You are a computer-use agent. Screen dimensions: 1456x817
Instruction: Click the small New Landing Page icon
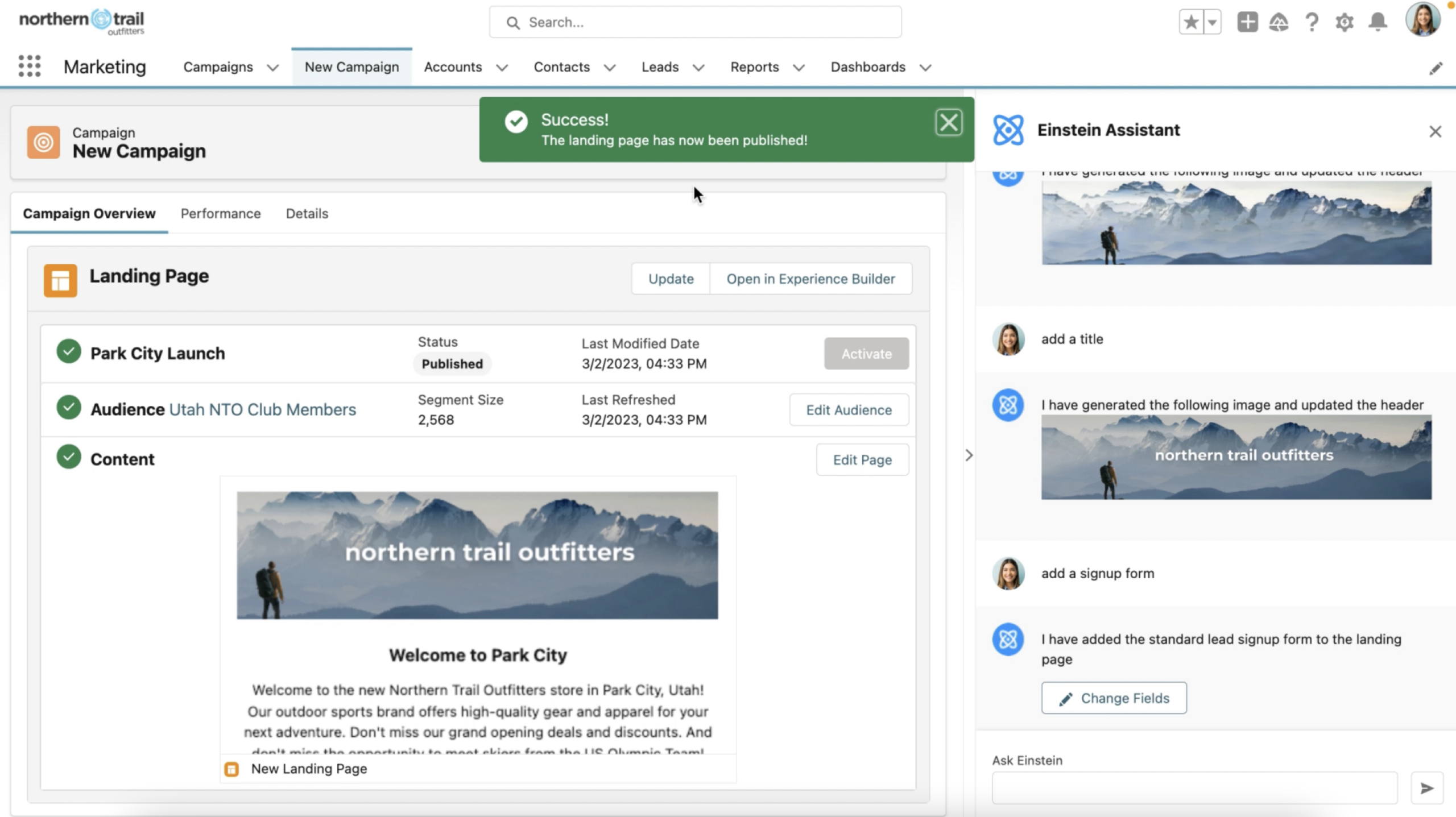pos(231,769)
